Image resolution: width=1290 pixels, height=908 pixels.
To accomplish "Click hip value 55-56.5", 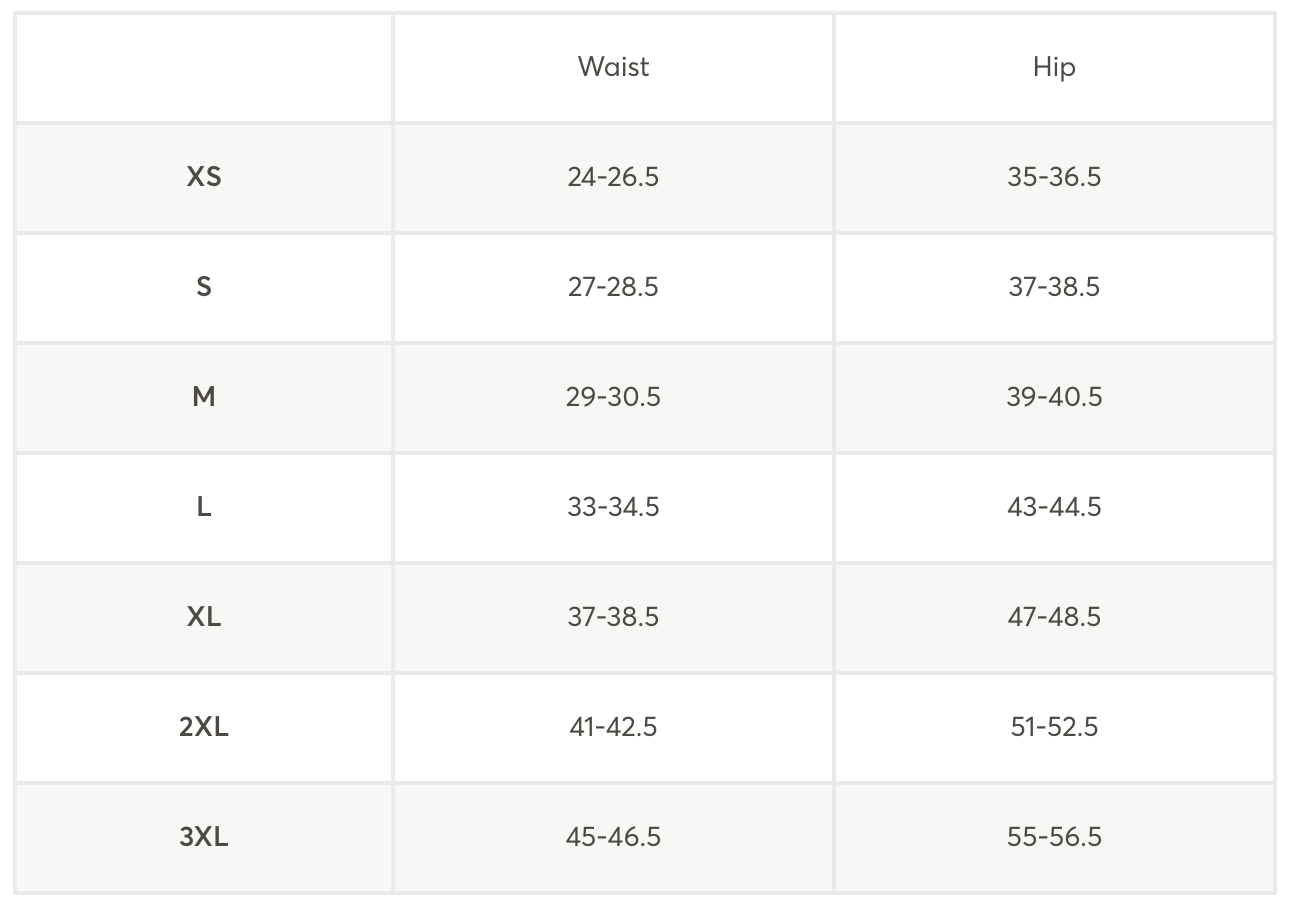I will 1054,837.
